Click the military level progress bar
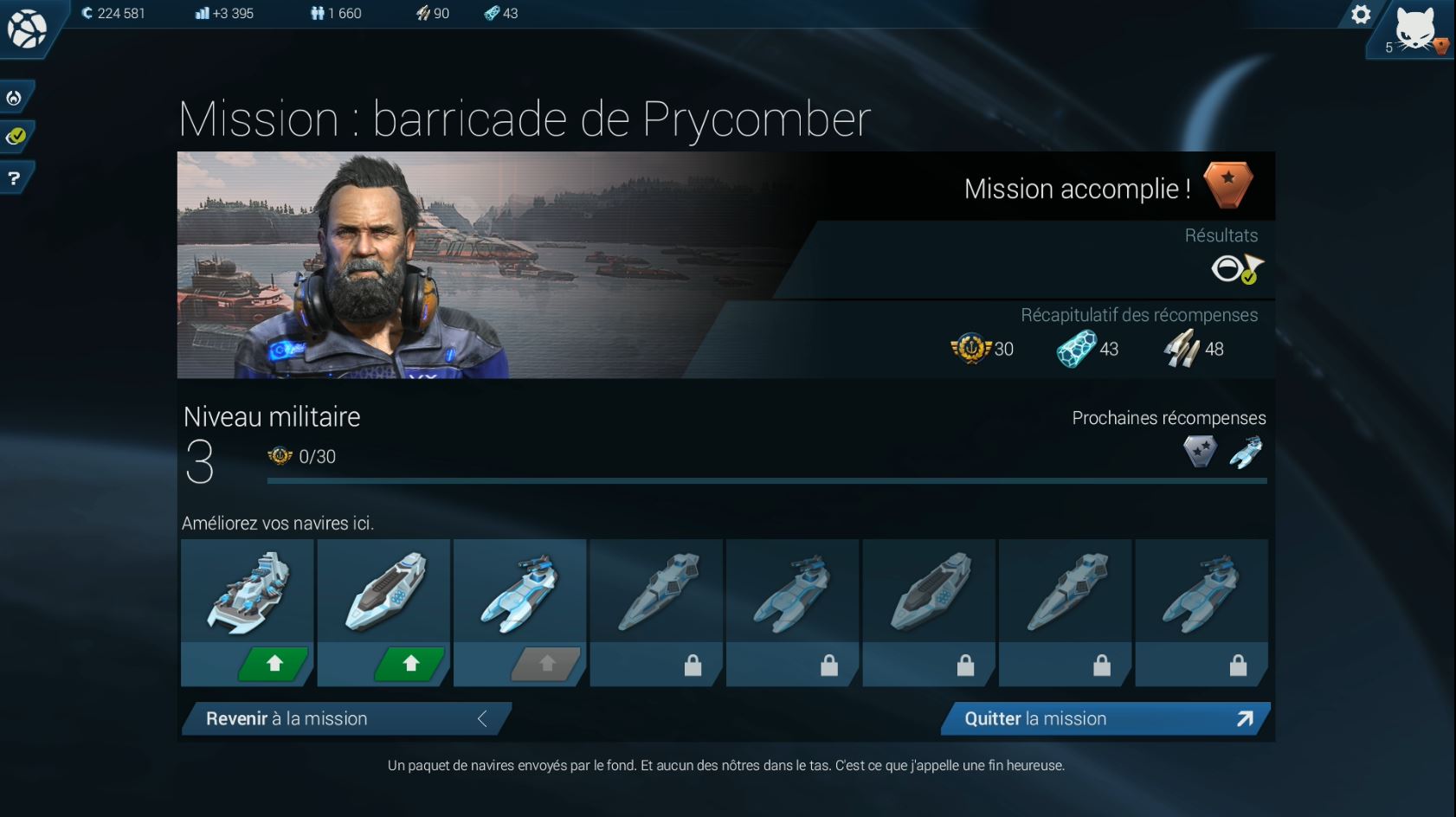1456x817 pixels. 767,480
